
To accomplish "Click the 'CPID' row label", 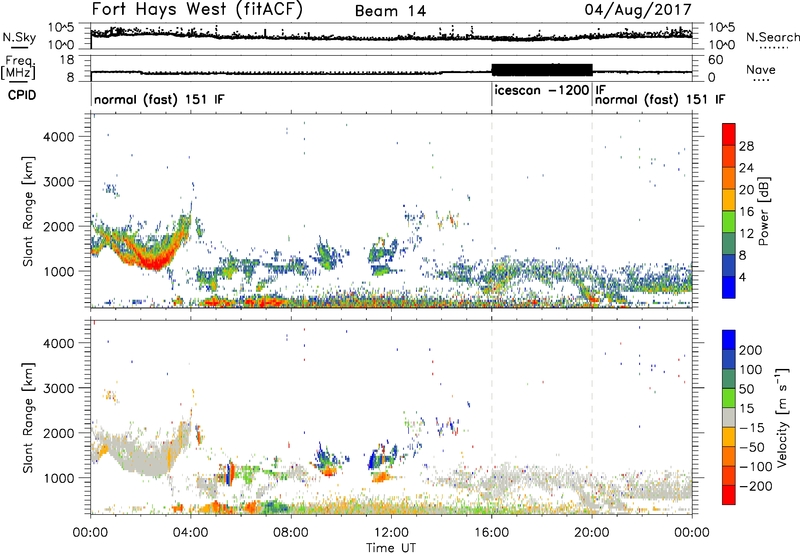I will tap(22, 95).
